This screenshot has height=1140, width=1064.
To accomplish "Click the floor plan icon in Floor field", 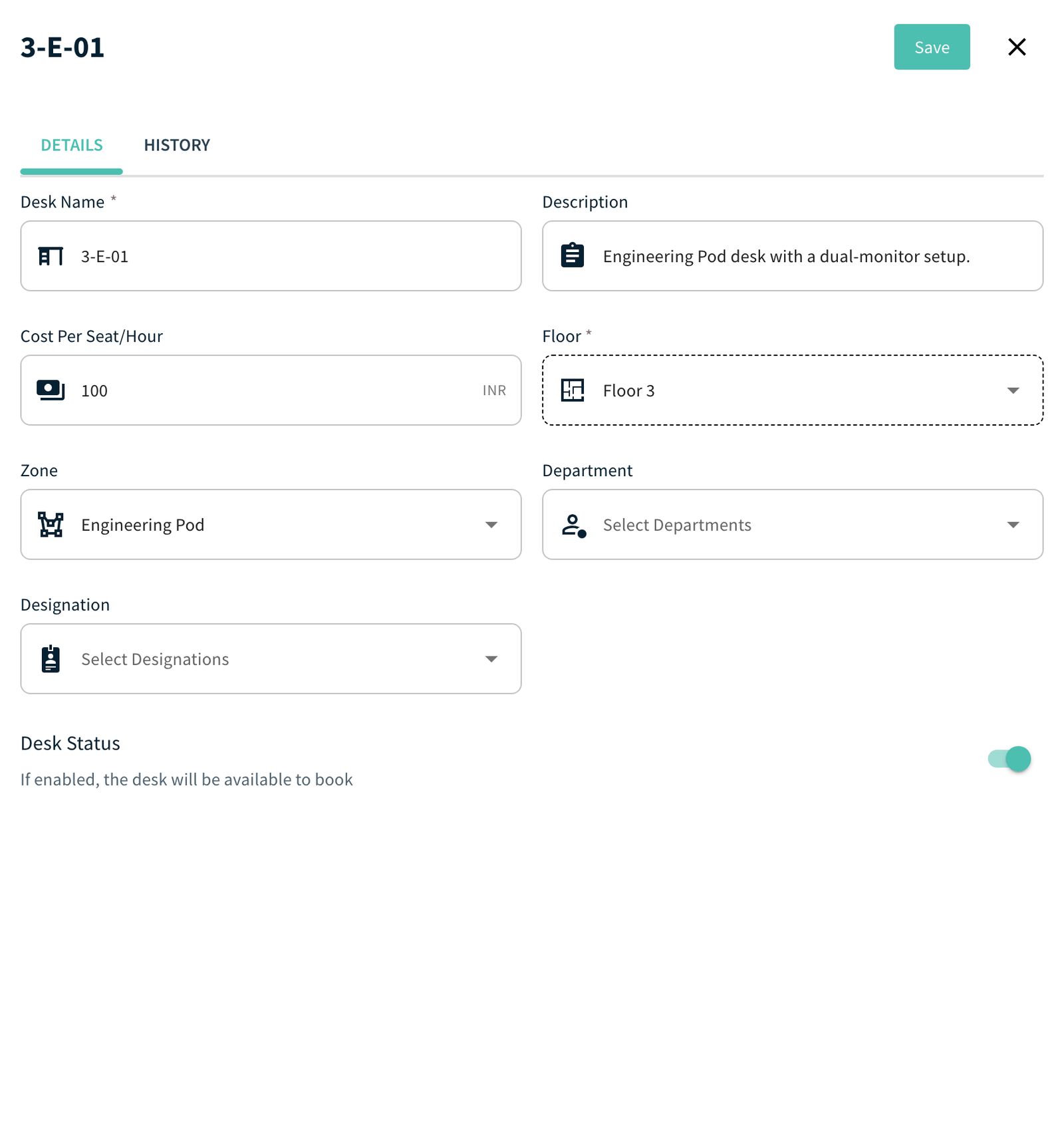I will tap(573, 390).
